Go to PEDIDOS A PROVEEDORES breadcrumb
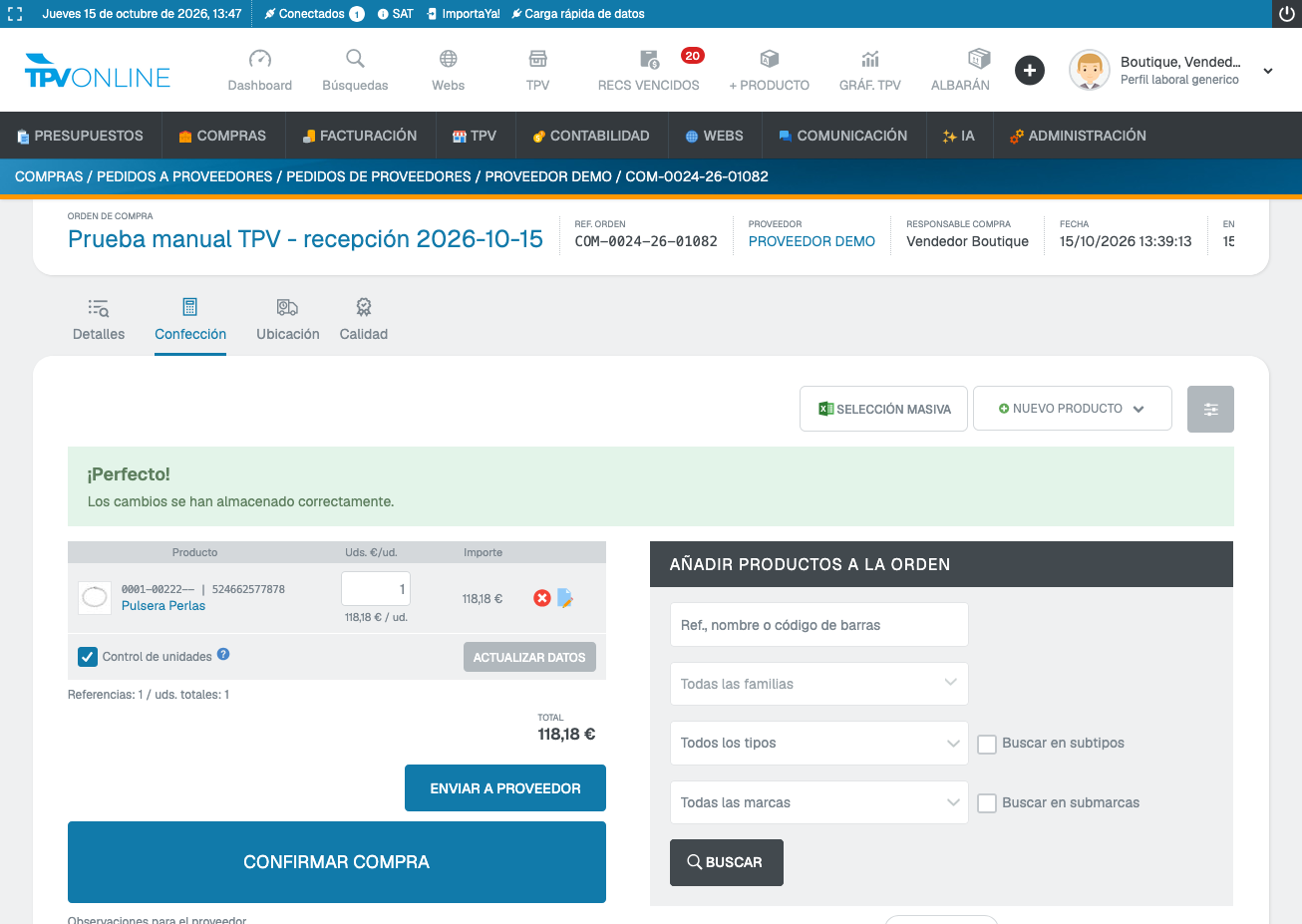Screen dimensions: 1302x924 pos(184,176)
